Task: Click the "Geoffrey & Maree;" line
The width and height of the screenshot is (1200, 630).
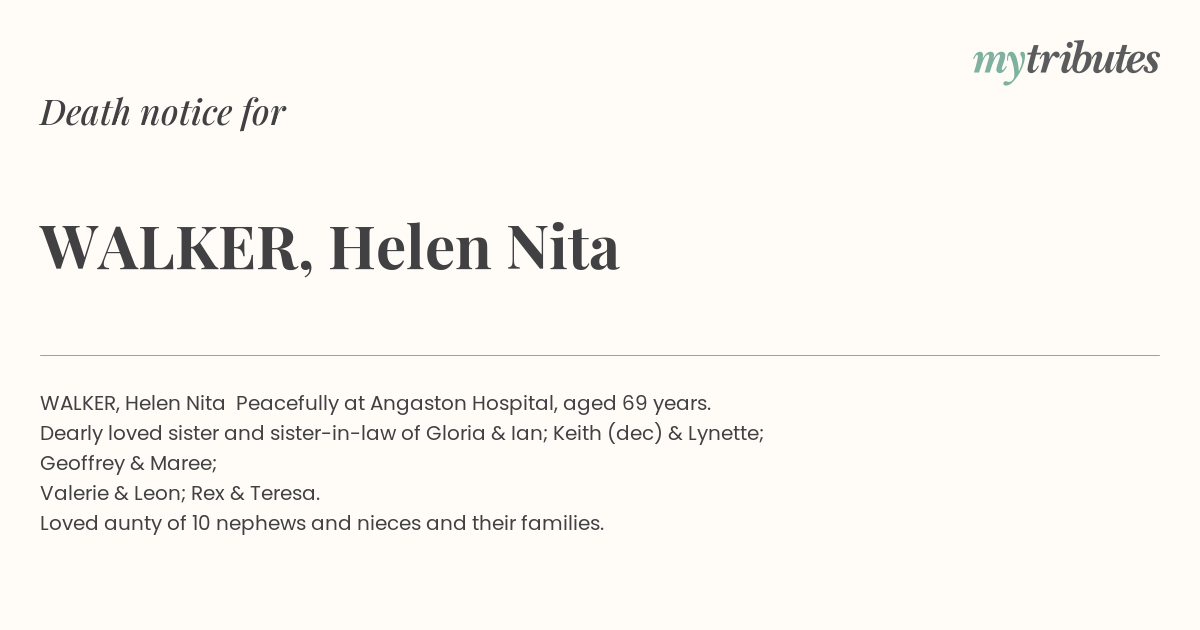Action: point(128,463)
